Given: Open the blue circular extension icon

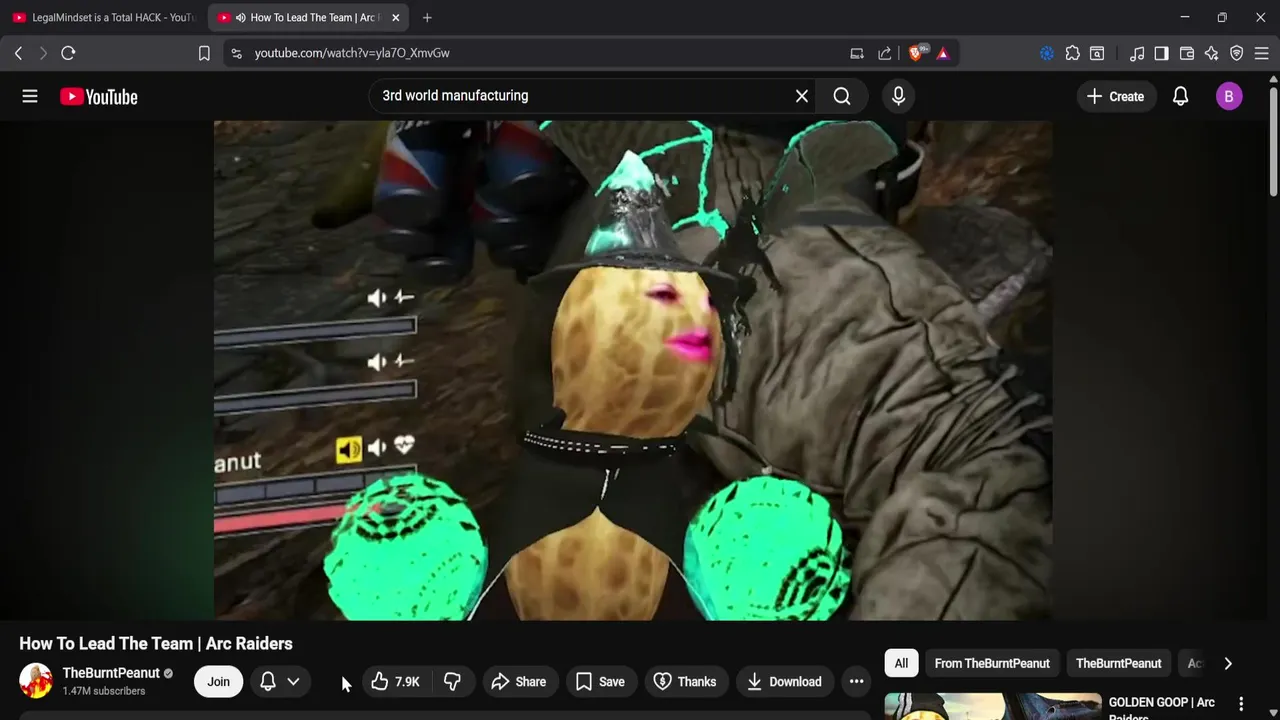Looking at the screenshot, I should point(1047,53).
